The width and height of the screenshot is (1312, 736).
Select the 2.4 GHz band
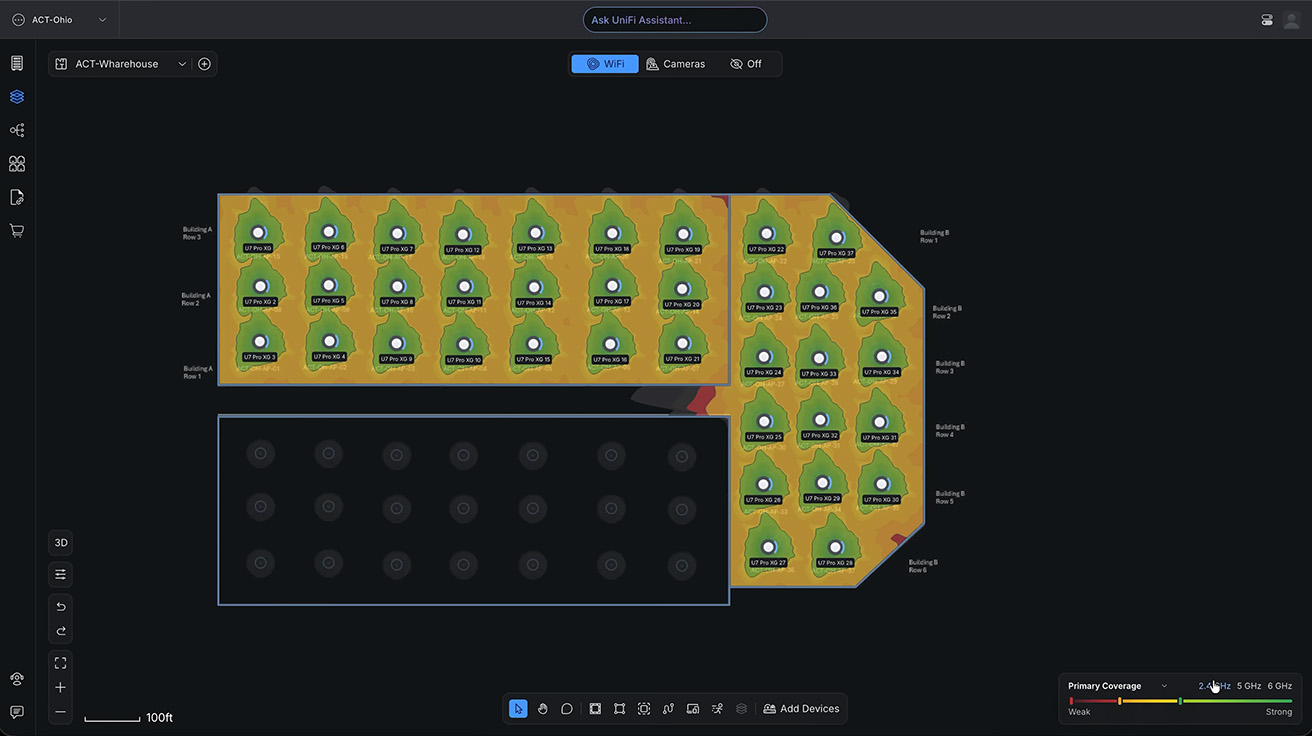click(x=1215, y=686)
